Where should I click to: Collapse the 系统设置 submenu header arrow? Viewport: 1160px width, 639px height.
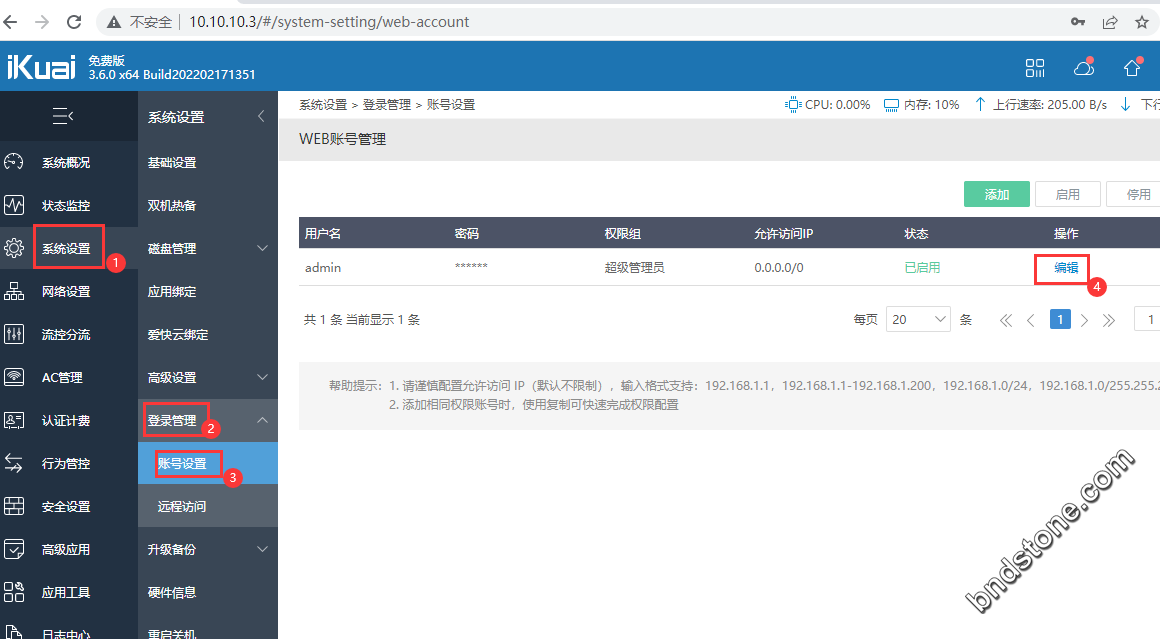(x=261, y=116)
